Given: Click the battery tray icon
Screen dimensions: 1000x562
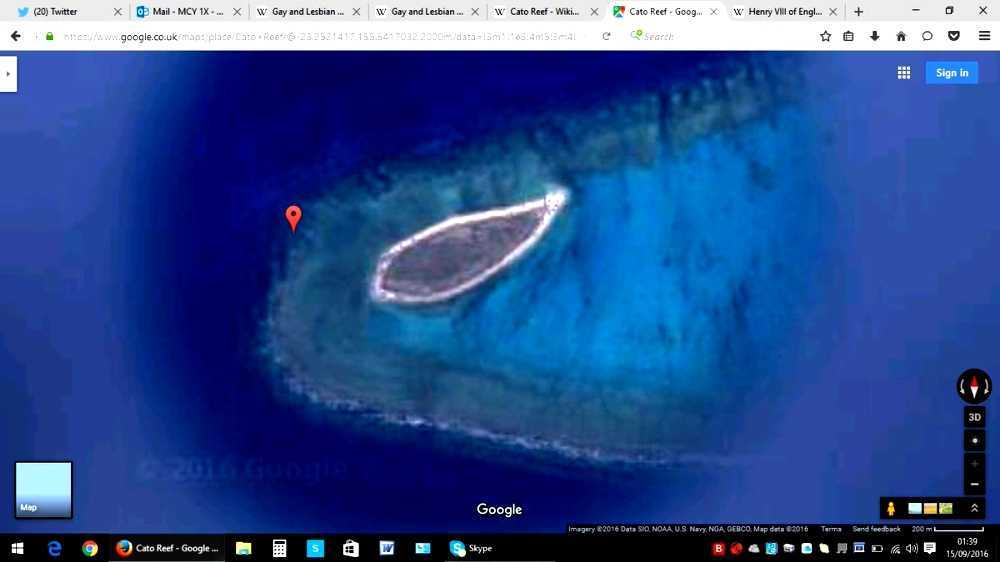Looking at the screenshot, I should [x=877, y=549].
